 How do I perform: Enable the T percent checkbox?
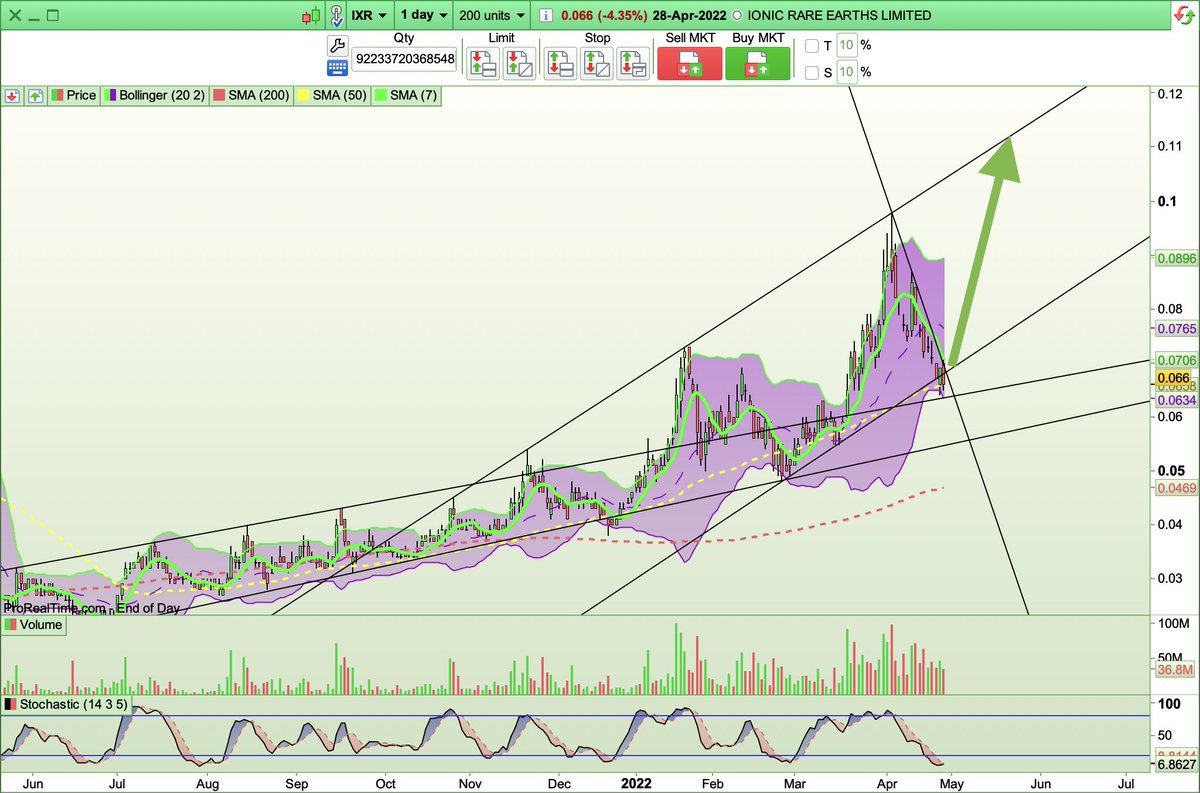coord(812,45)
